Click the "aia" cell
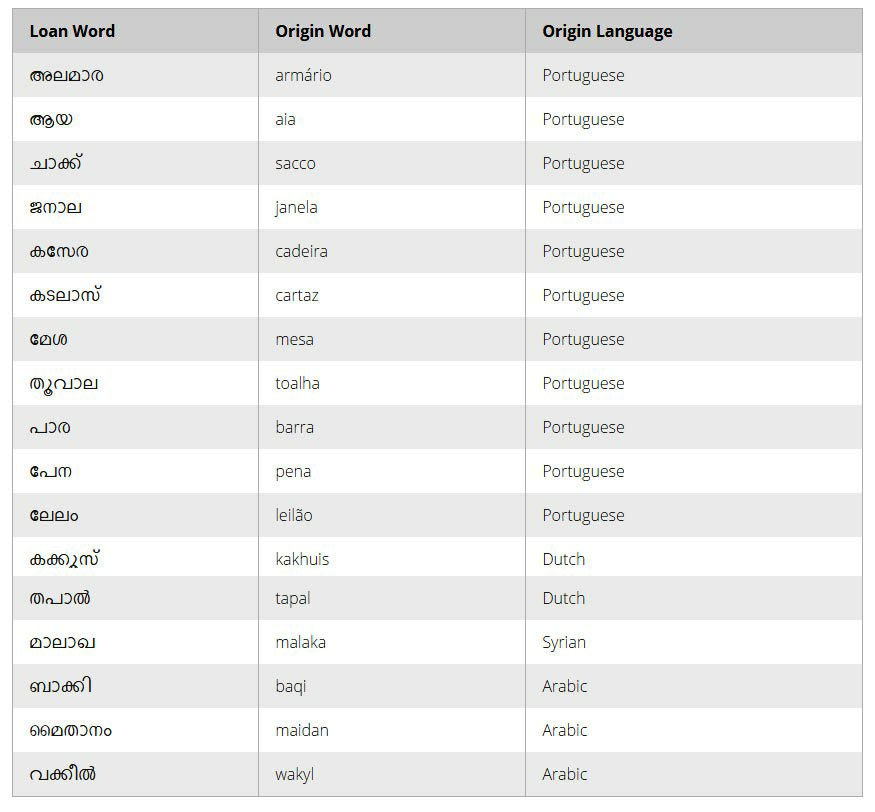 285,119
